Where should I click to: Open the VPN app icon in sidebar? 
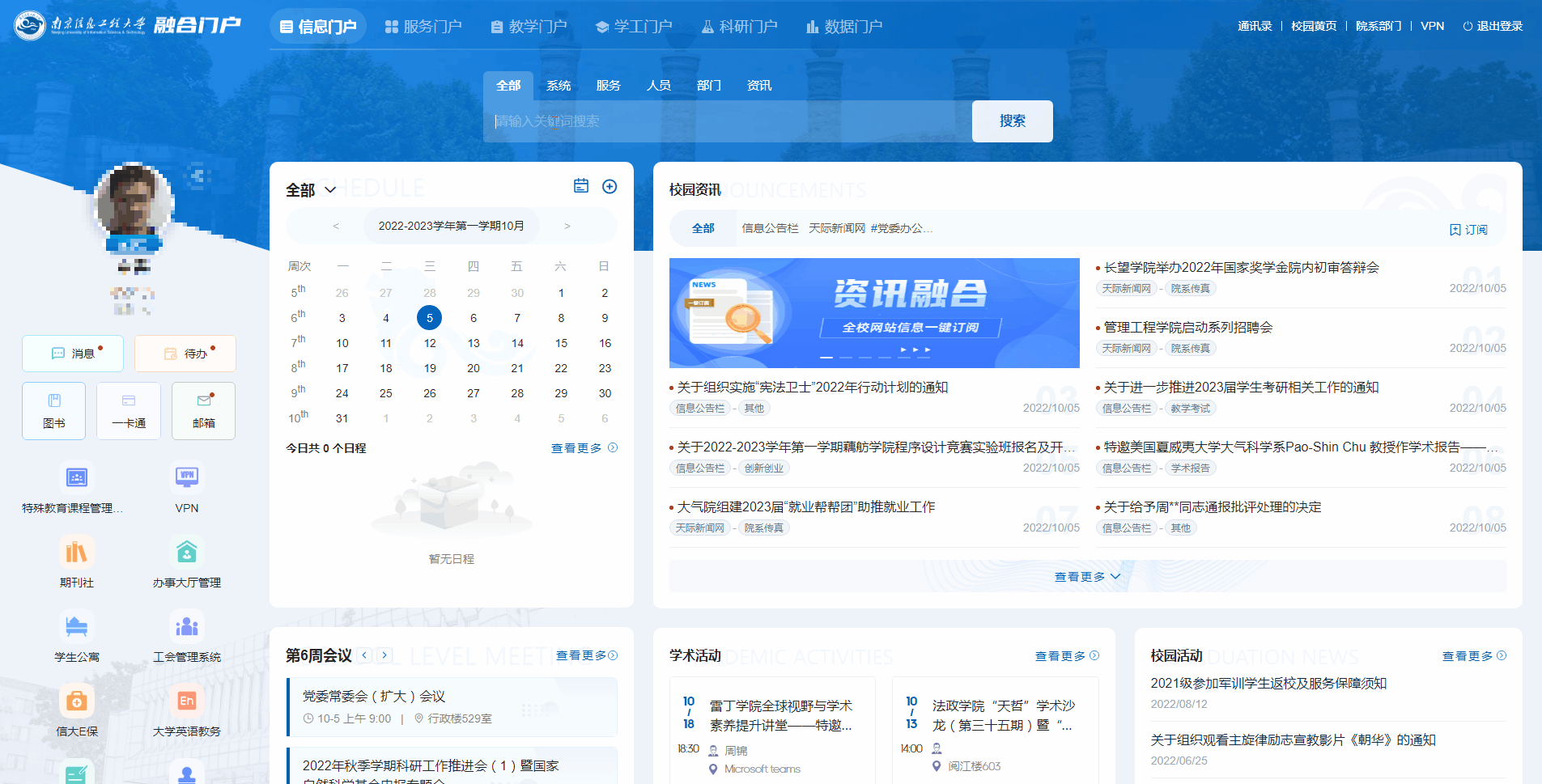[x=187, y=477]
